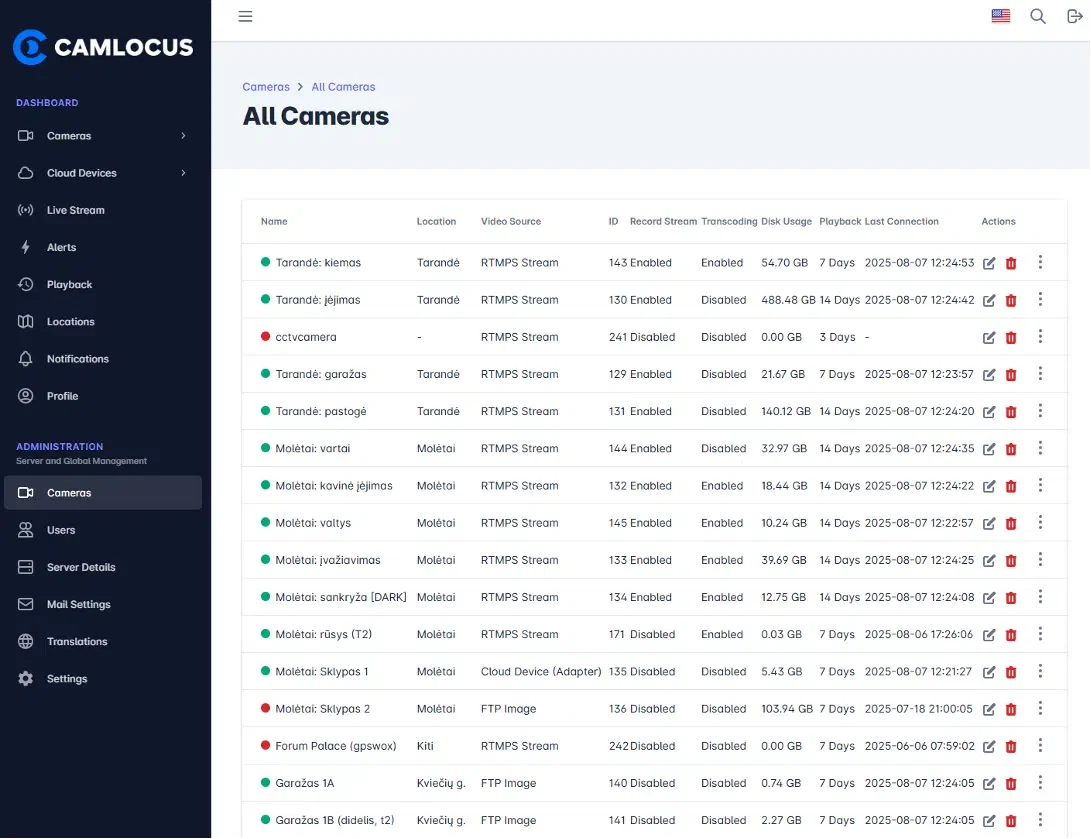Image resolution: width=1091 pixels, height=839 pixels.
Task: Expand the Cameras dashboard submenu chevron
Action: pos(184,136)
